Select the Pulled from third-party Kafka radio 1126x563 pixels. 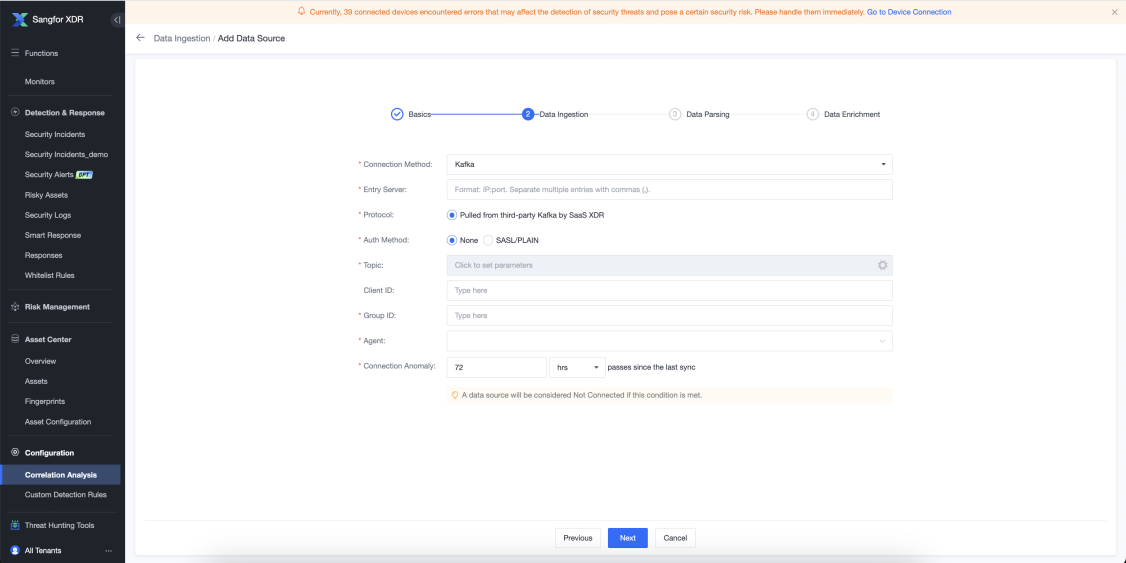point(452,215)
